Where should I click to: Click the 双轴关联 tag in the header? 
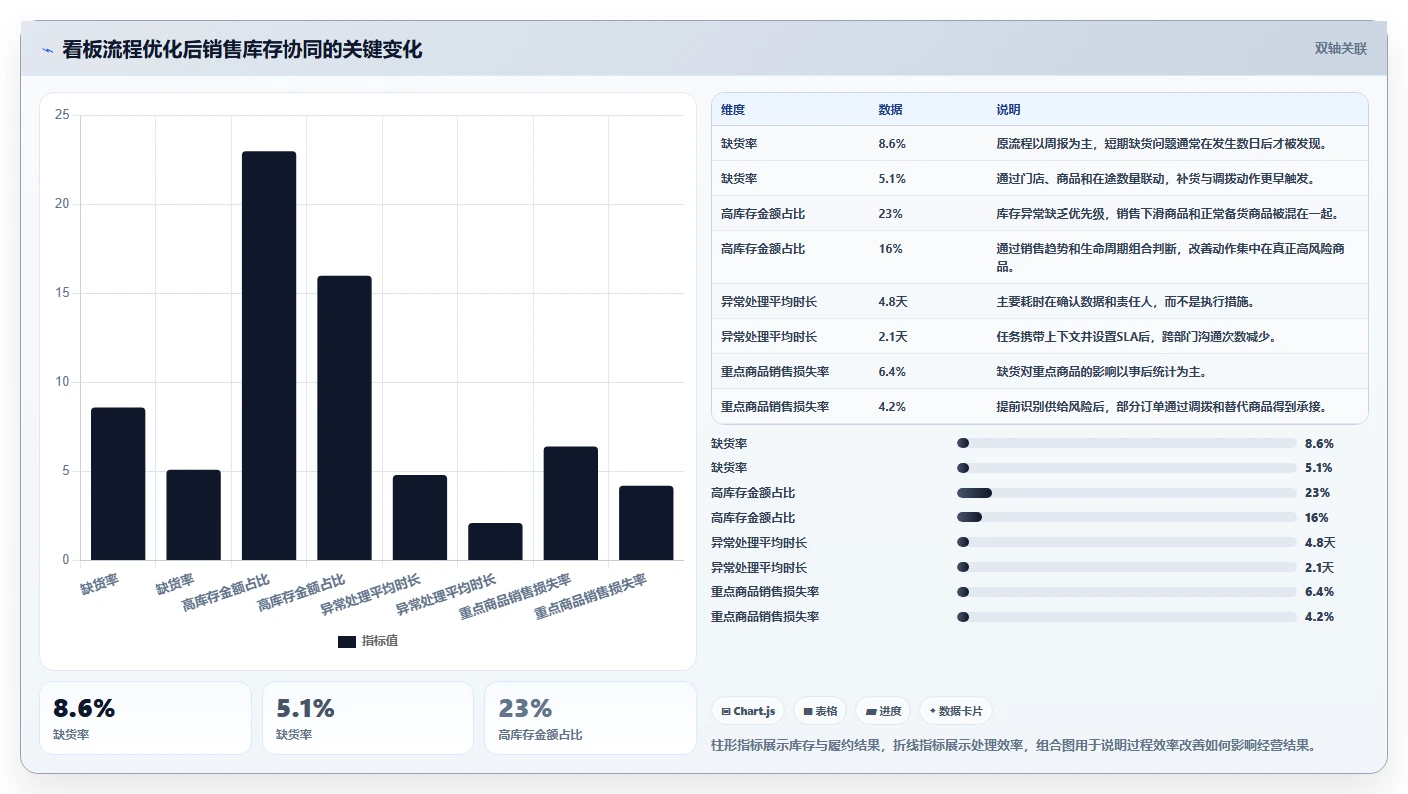[x=1340, y=49]
